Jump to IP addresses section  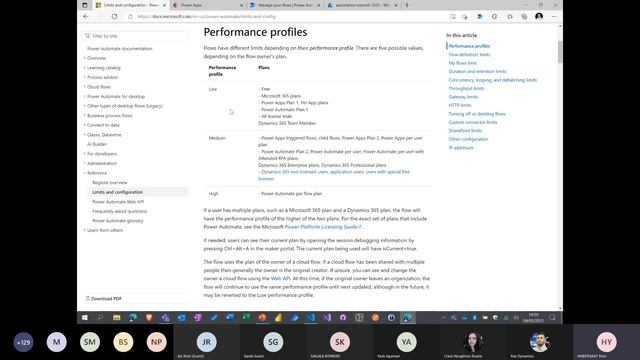pos(461,148)
